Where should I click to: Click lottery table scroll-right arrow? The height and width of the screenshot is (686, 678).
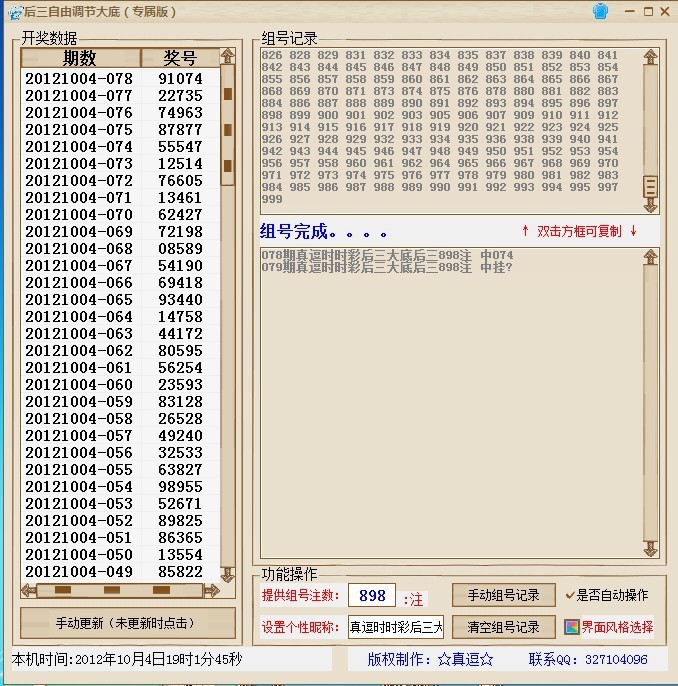pos(211,591)
